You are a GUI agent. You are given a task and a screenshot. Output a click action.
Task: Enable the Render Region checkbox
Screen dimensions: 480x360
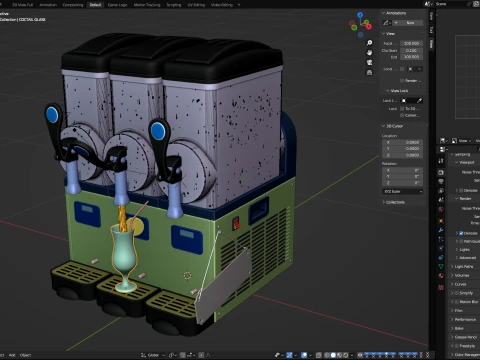coord(402,81)
